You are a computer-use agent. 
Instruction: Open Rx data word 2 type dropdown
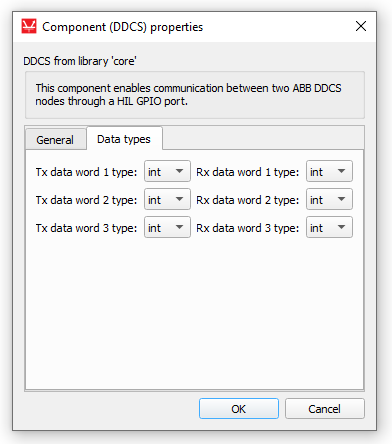click(x=329, y=199)
